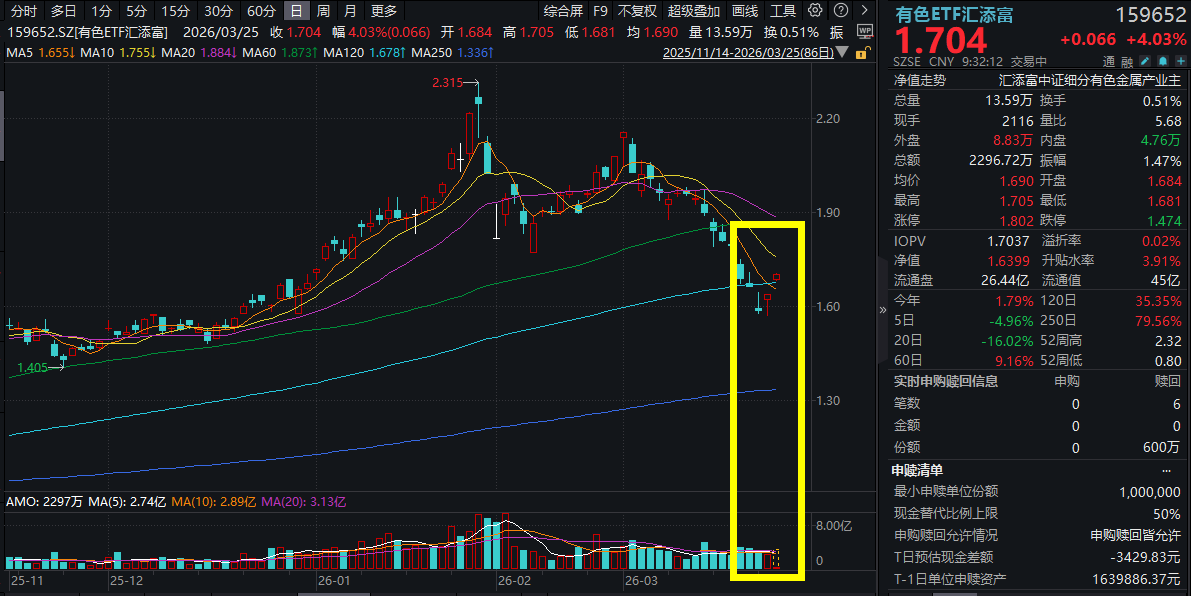This screenshot has height=596, width=1191.
Task: Open the settings gear icon in the toolbar
Action: [x=815, y=11]
